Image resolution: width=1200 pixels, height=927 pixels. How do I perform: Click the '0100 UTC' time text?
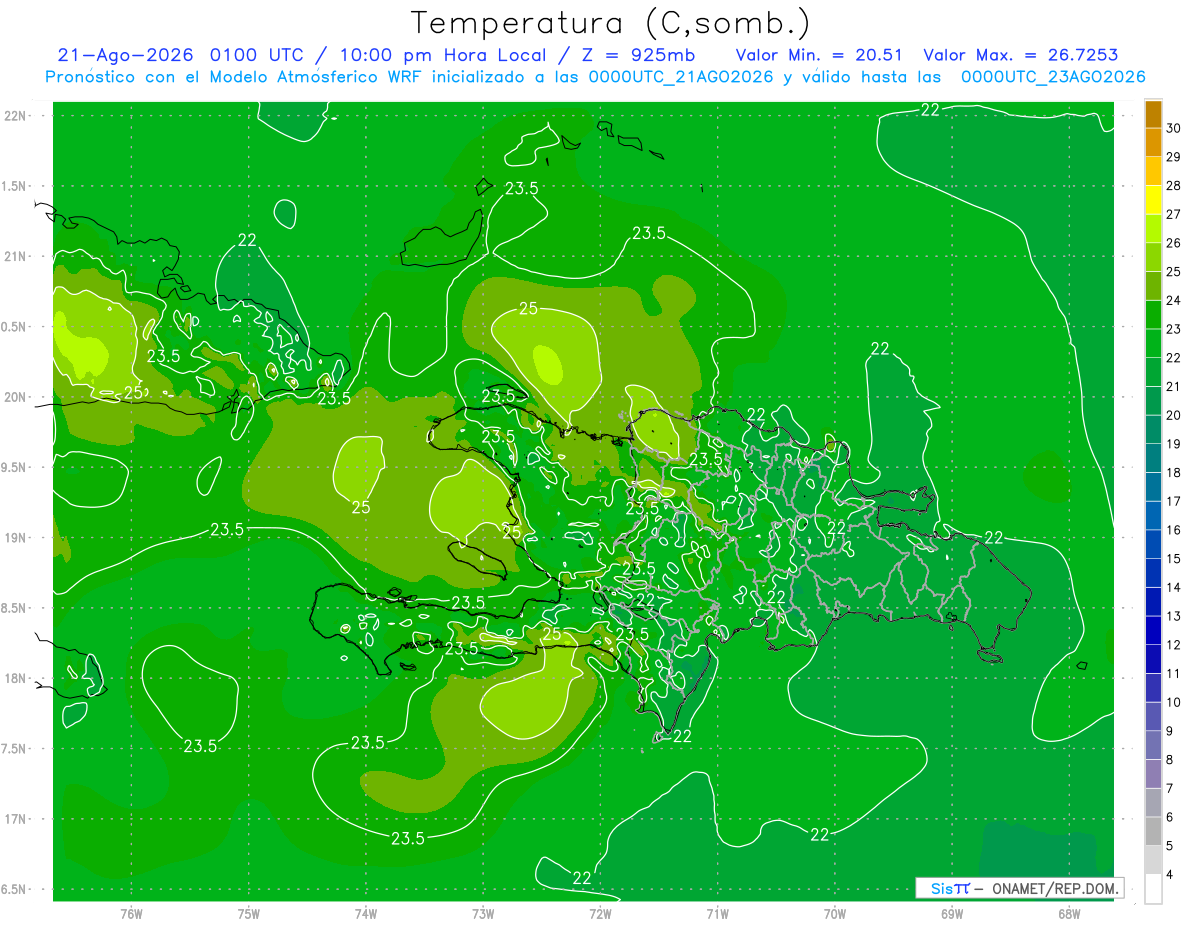(x=258, y=55)
